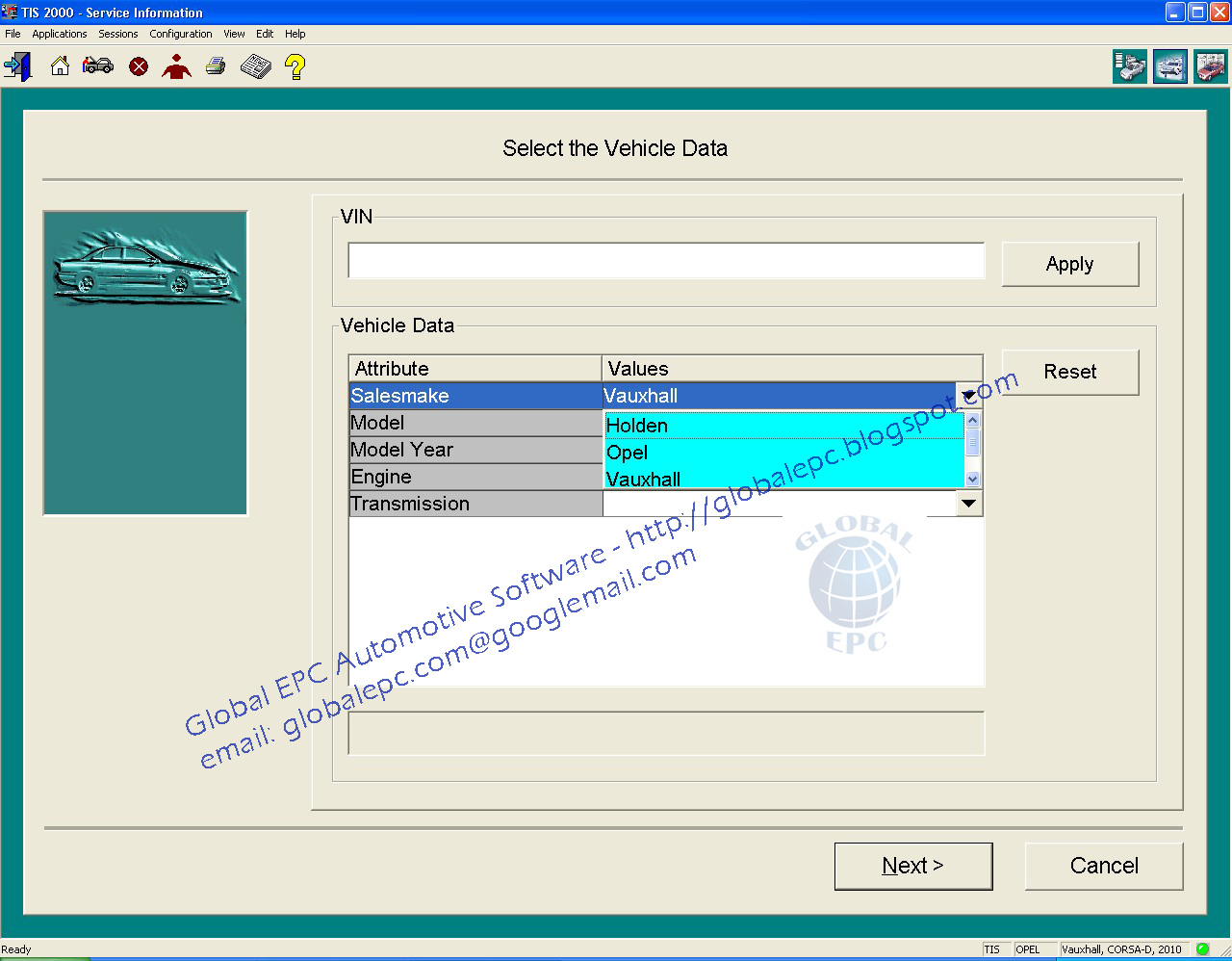1232x961 pixels.
Task: Click the Cancel button
Action: pyautogui.click(x=1104, y=866)
